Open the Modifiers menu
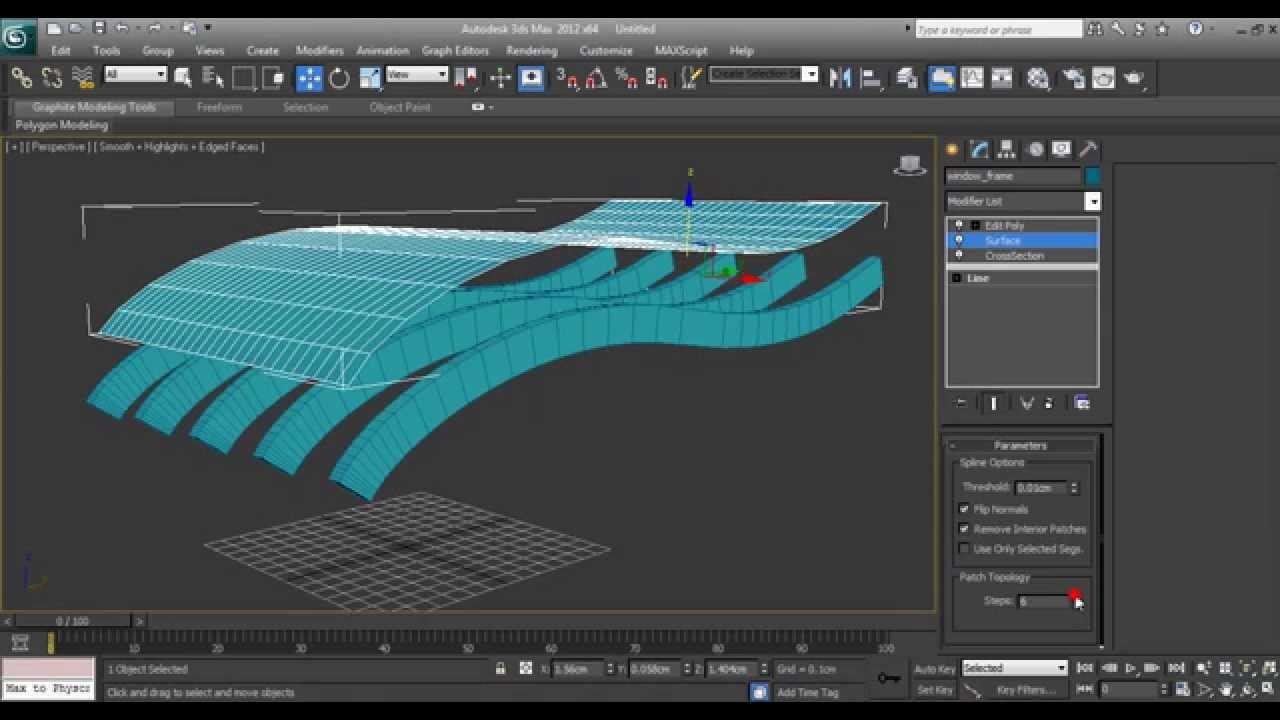This screenshot has width=1280, height=720. pos(319,50)
